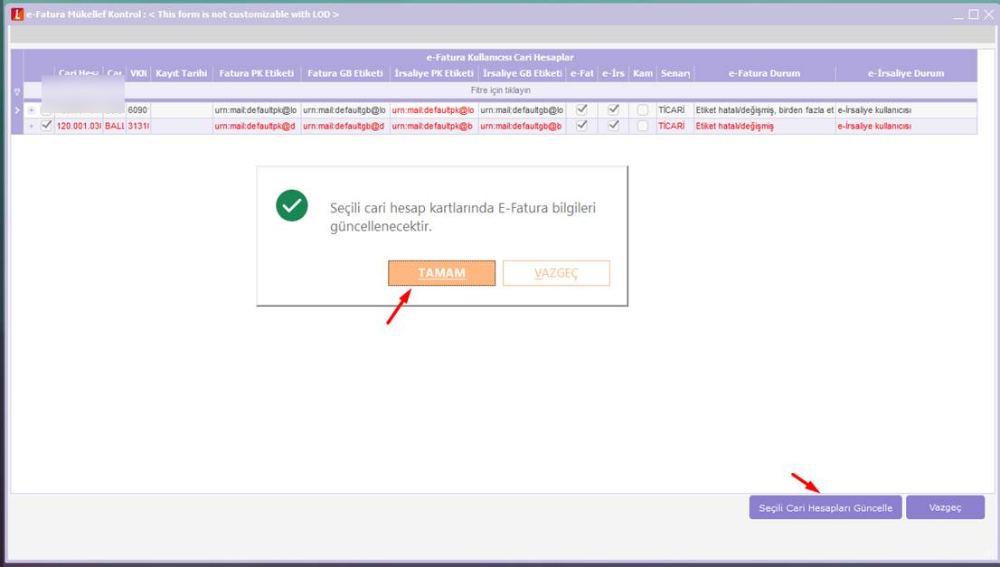Click red TİCARİ cell in the 120.001.03 row

click(675, 126)
